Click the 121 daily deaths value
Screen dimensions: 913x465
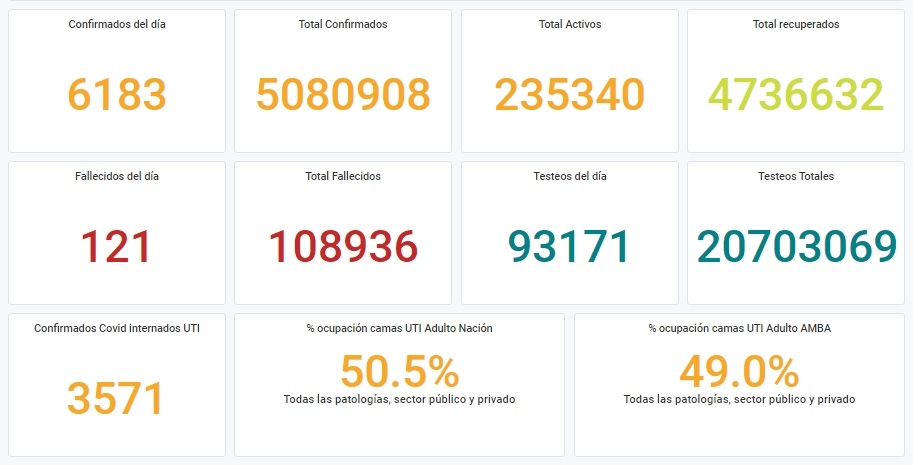116,247
